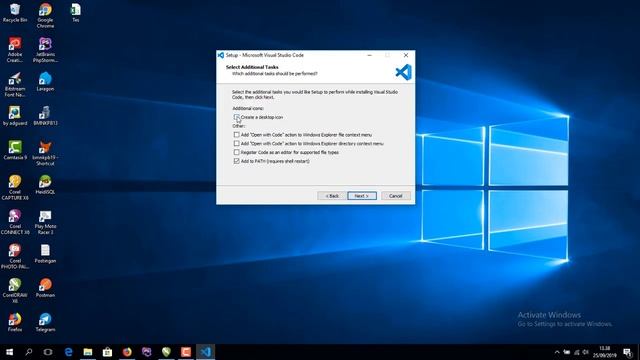The width and height of the screenshot is (640, 360).
Task: Select the Firefox desktop shortcut
Action: pos(15,322)
